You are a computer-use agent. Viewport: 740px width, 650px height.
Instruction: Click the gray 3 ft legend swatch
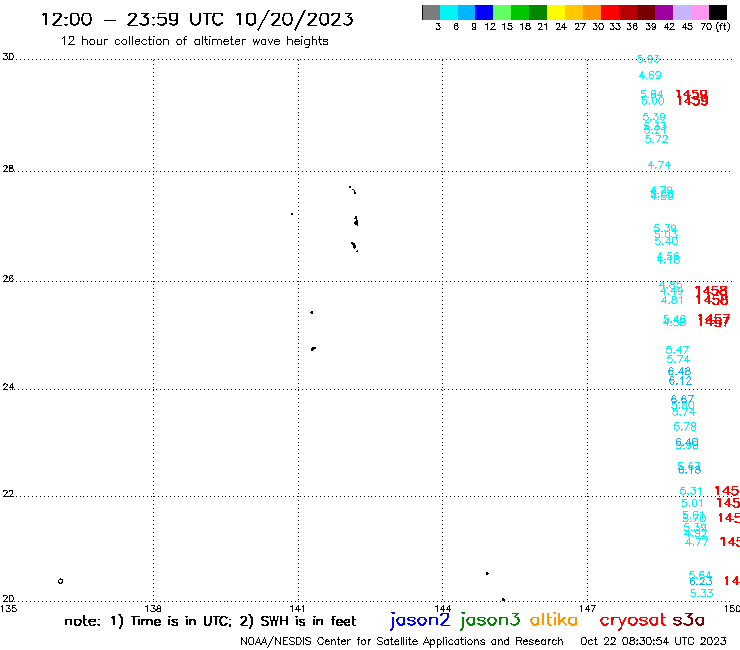click(431, 12)
